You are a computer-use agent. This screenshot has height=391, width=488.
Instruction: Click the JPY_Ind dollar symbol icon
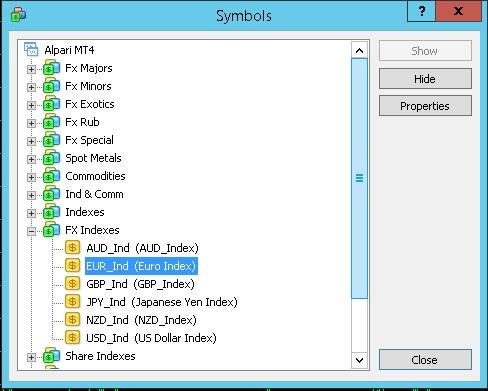(72, 302)
